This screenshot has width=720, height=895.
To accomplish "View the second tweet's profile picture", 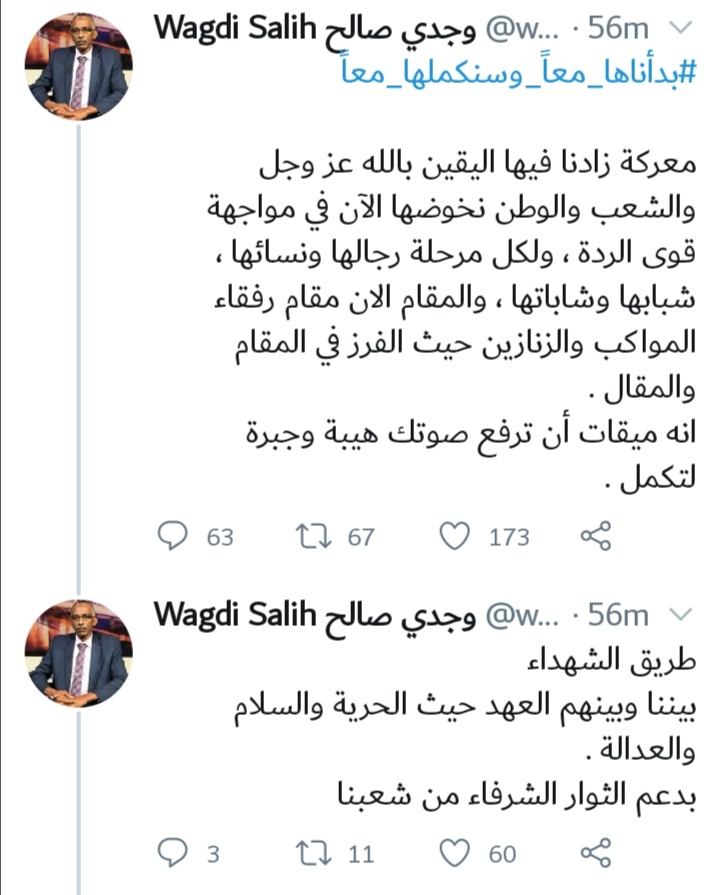I will (x=78, y=652).
